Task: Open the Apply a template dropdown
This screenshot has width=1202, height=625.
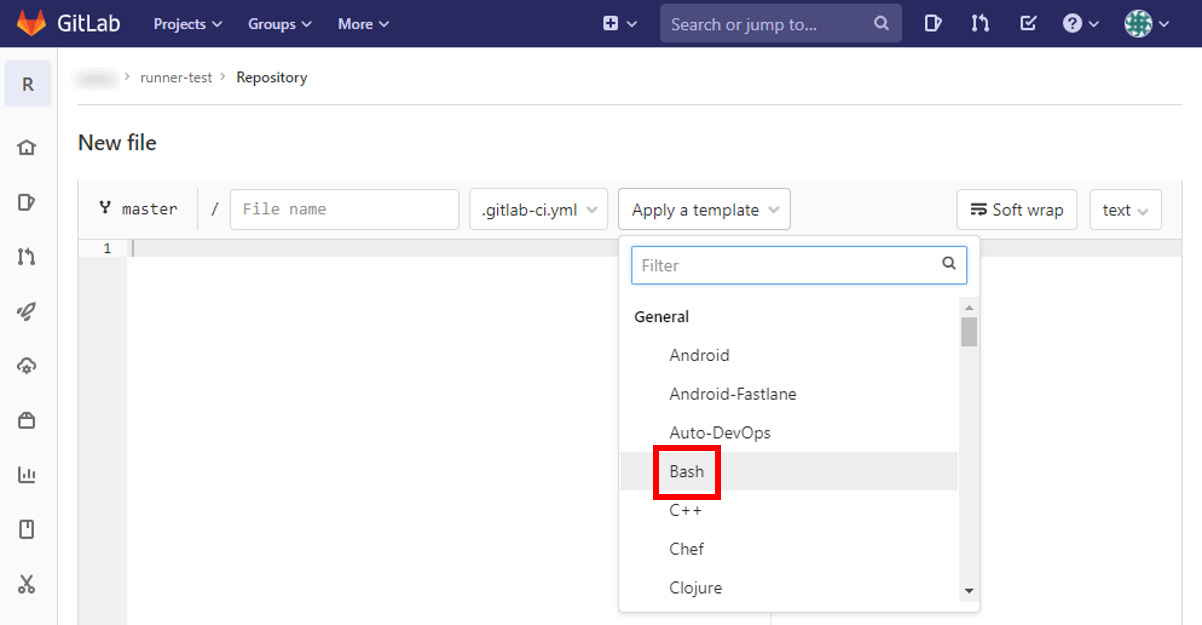Action: coord(704,209)
